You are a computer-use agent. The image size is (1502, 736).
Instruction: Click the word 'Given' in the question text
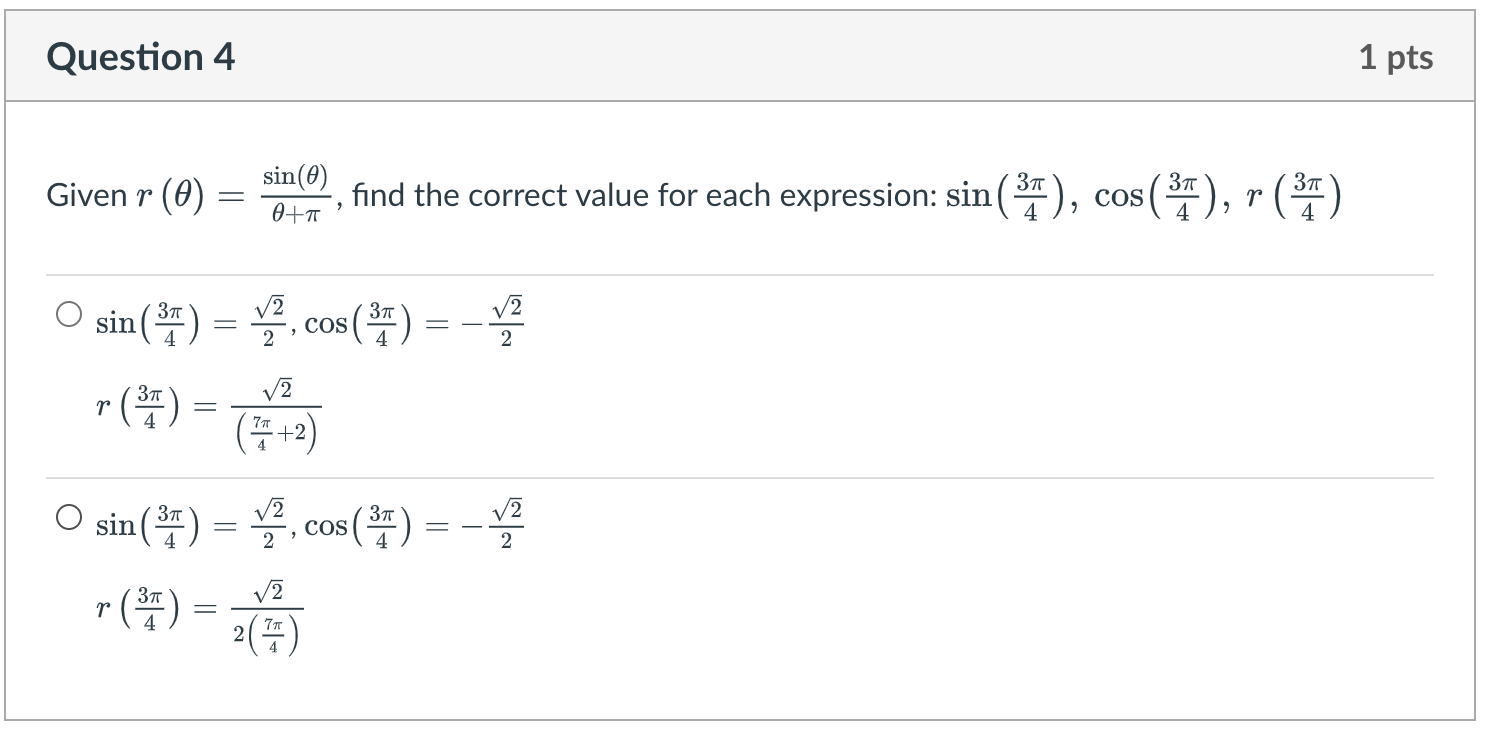[79, 195]
